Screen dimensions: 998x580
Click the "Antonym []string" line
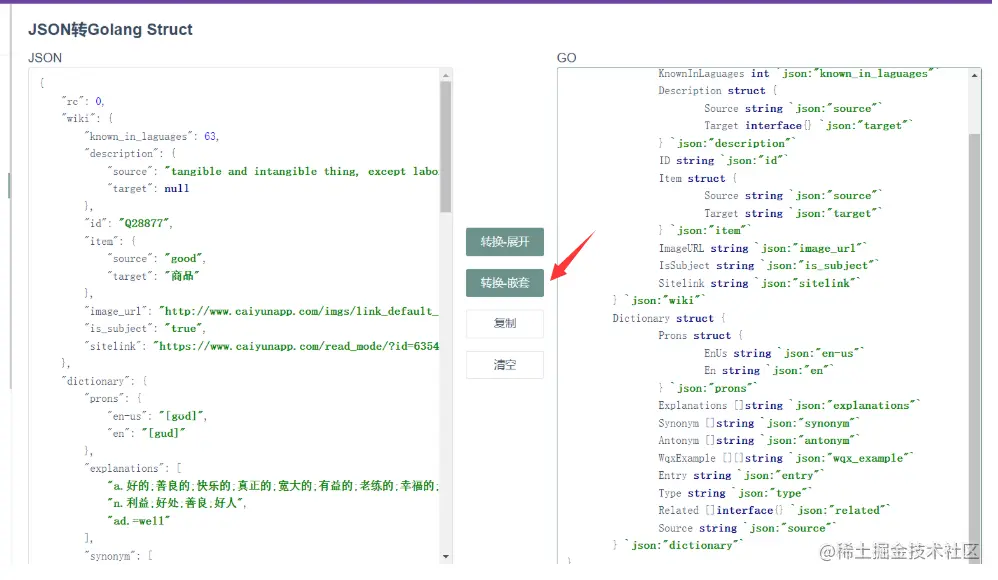[x=759, y=441]
